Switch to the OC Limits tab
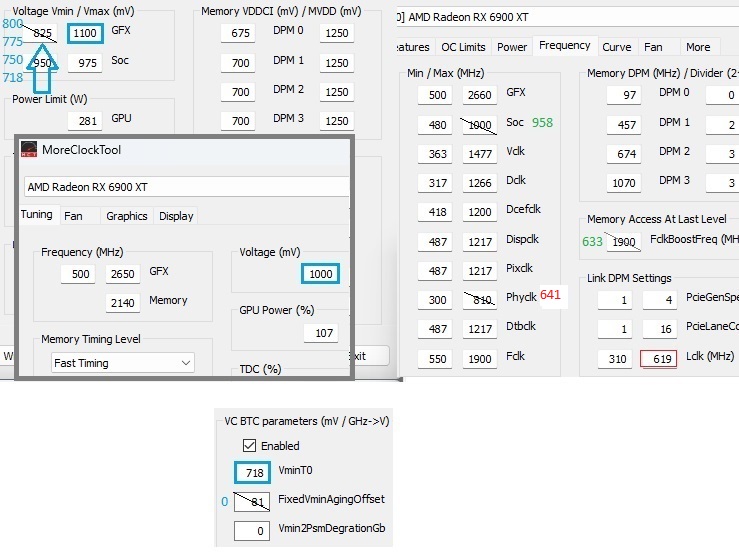 pyautogui.click(x=463, y=47)
